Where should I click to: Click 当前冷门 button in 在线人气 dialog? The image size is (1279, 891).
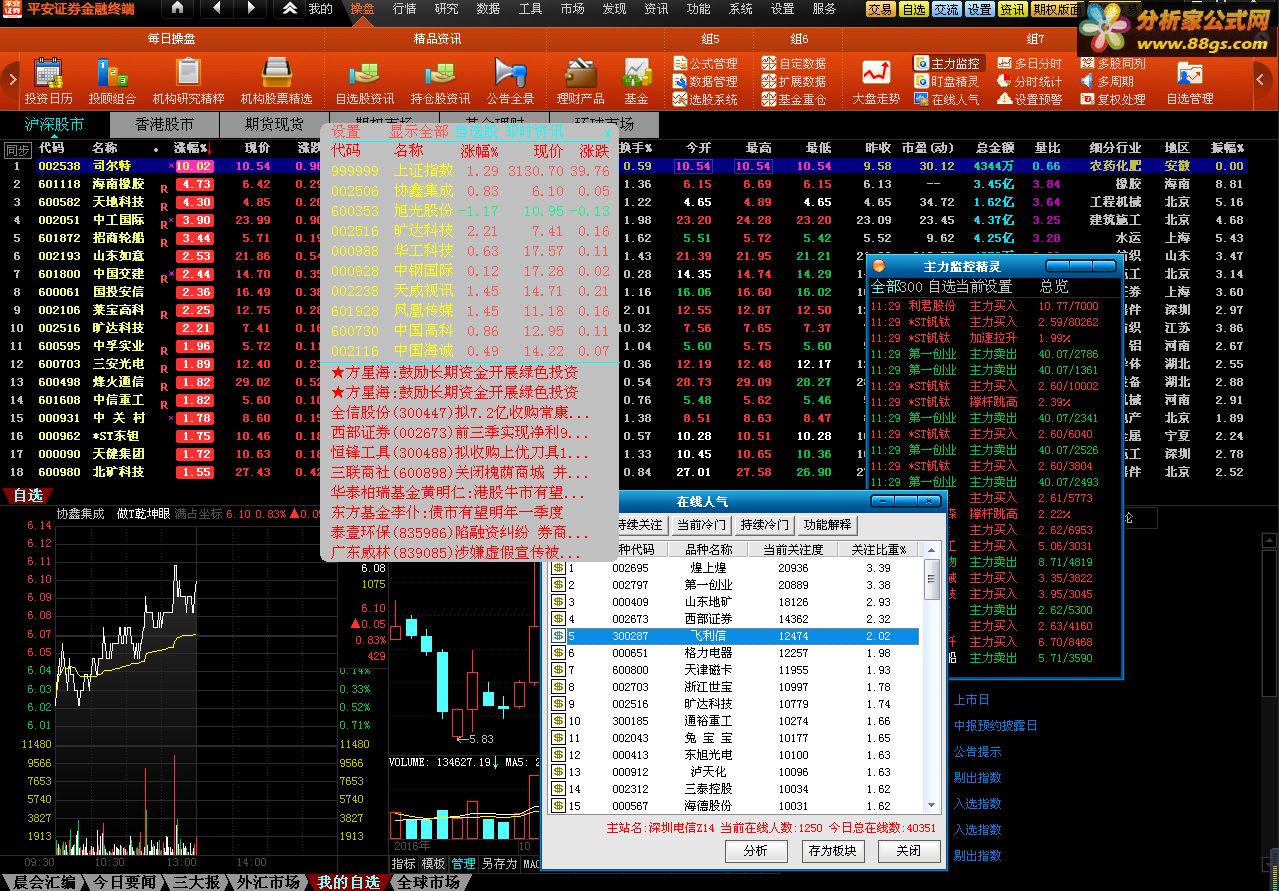coord(700,525)
